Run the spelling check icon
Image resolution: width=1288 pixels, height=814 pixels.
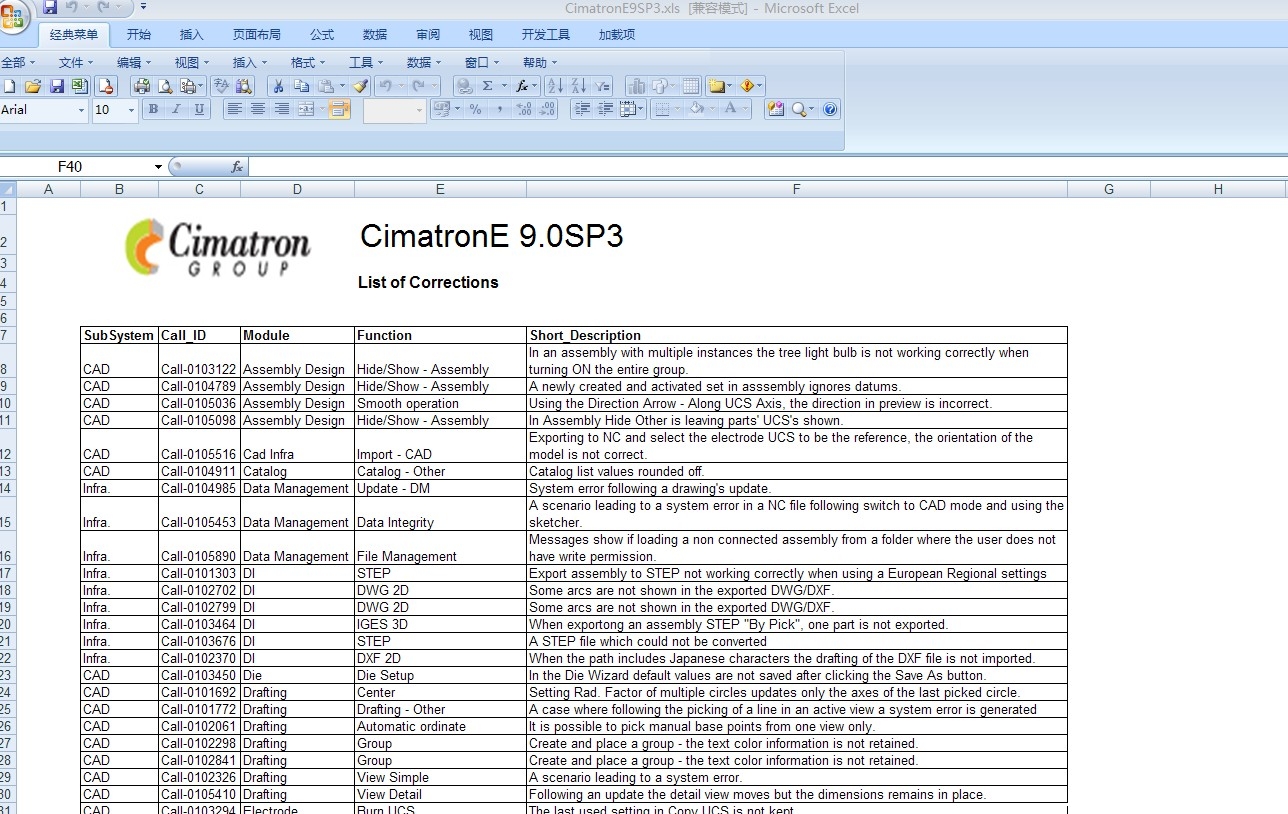[222, 87]
